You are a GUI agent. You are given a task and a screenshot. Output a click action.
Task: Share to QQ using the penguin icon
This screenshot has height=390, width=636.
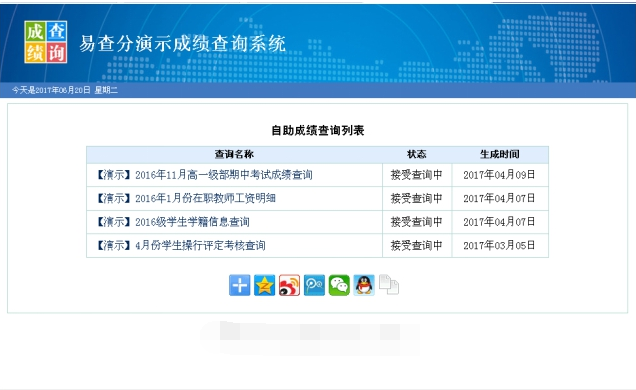pos(364,285)
